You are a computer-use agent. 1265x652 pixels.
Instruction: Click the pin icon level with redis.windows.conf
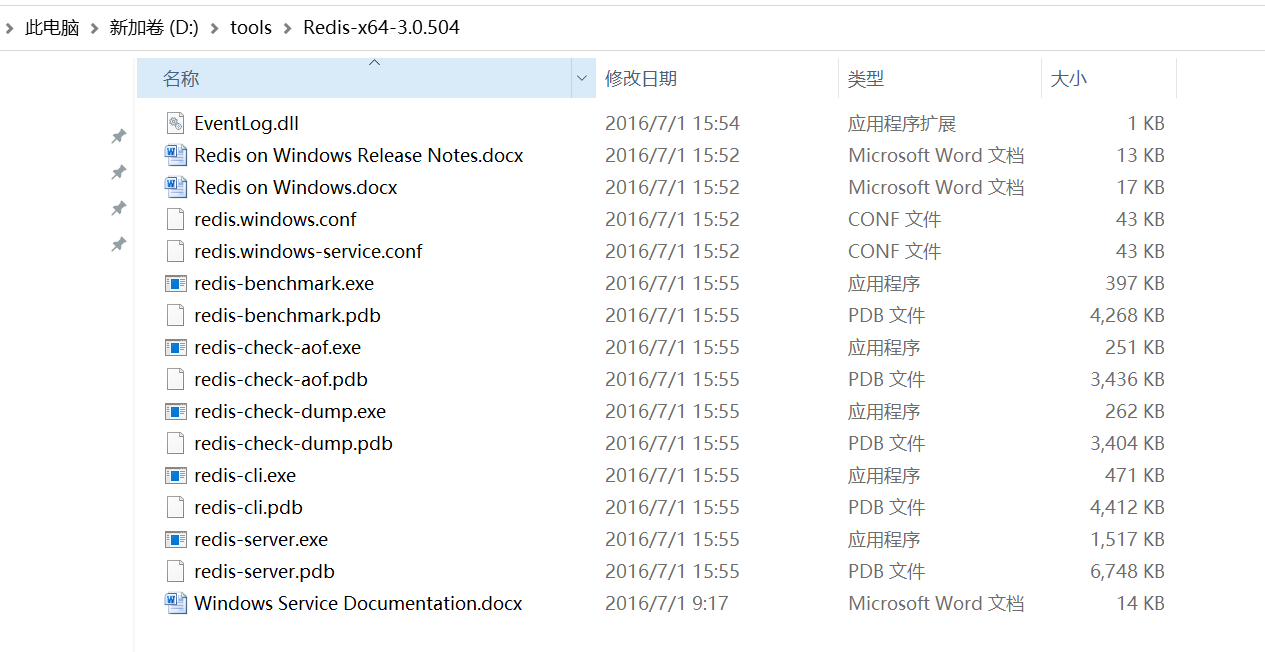(x=118, y=208)
